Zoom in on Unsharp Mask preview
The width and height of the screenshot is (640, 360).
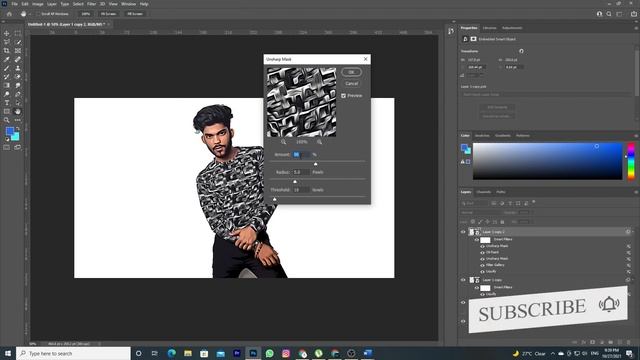click(x=319, y=142)
